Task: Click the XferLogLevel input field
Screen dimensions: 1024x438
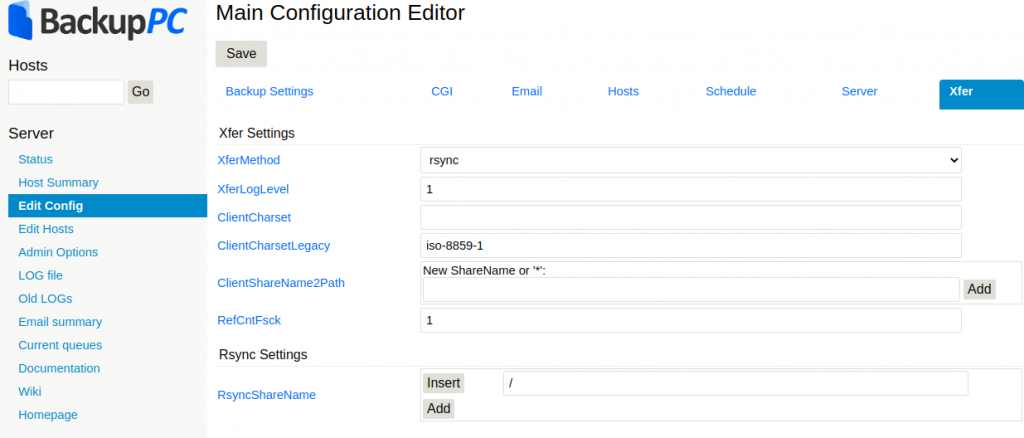Action: point(690,189)
